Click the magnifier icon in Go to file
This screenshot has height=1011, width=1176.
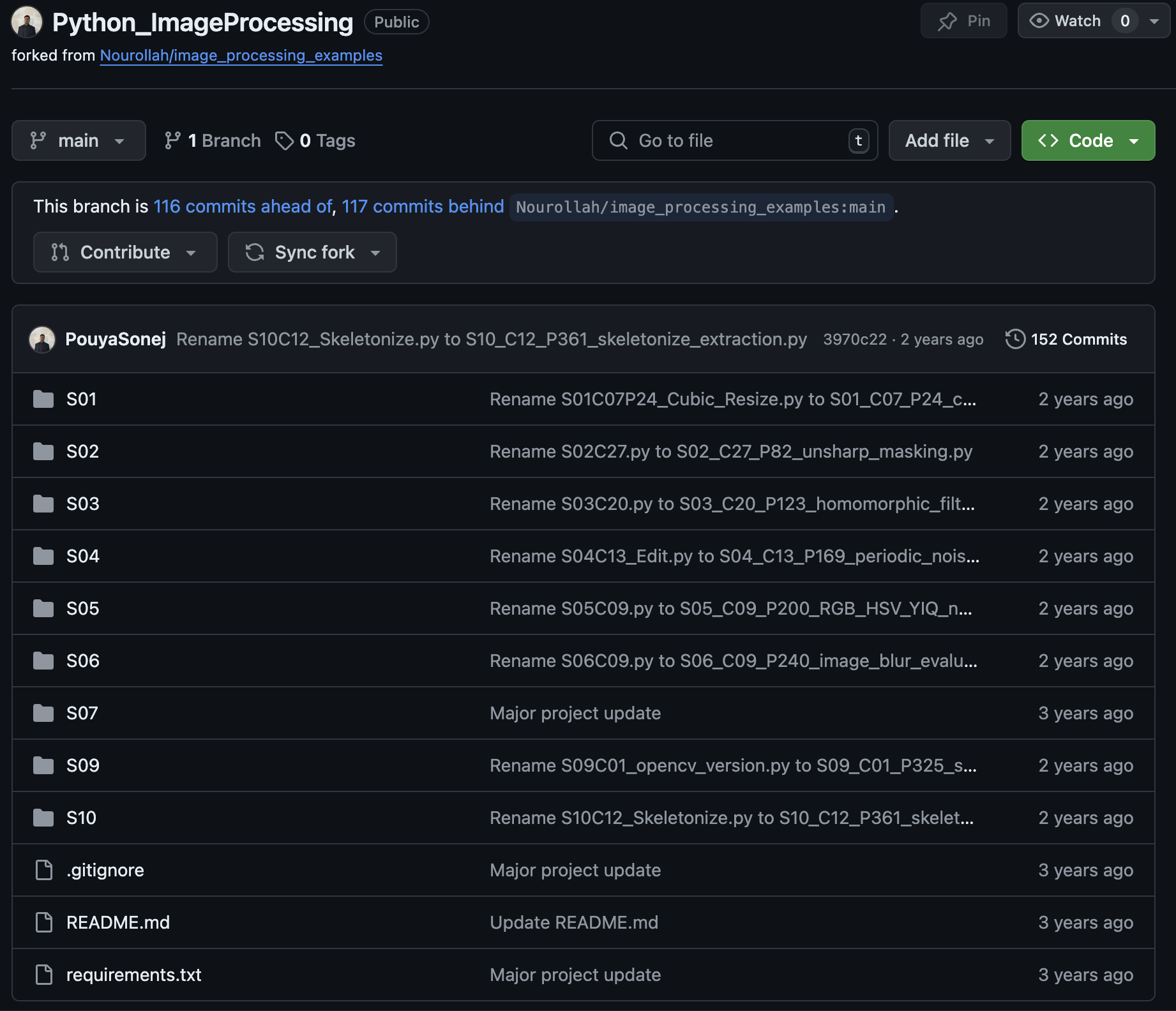[x=618, y=140]
